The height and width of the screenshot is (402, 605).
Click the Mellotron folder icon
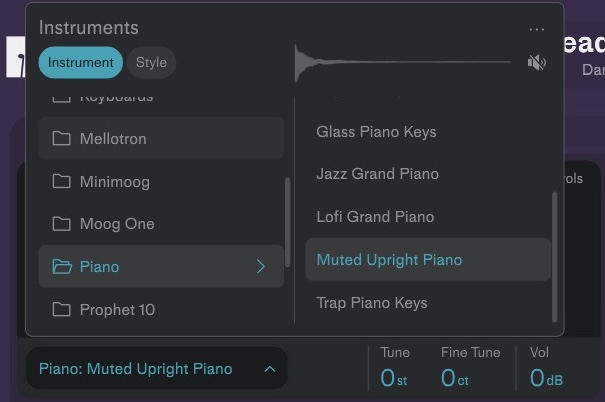tap(62, 138)
